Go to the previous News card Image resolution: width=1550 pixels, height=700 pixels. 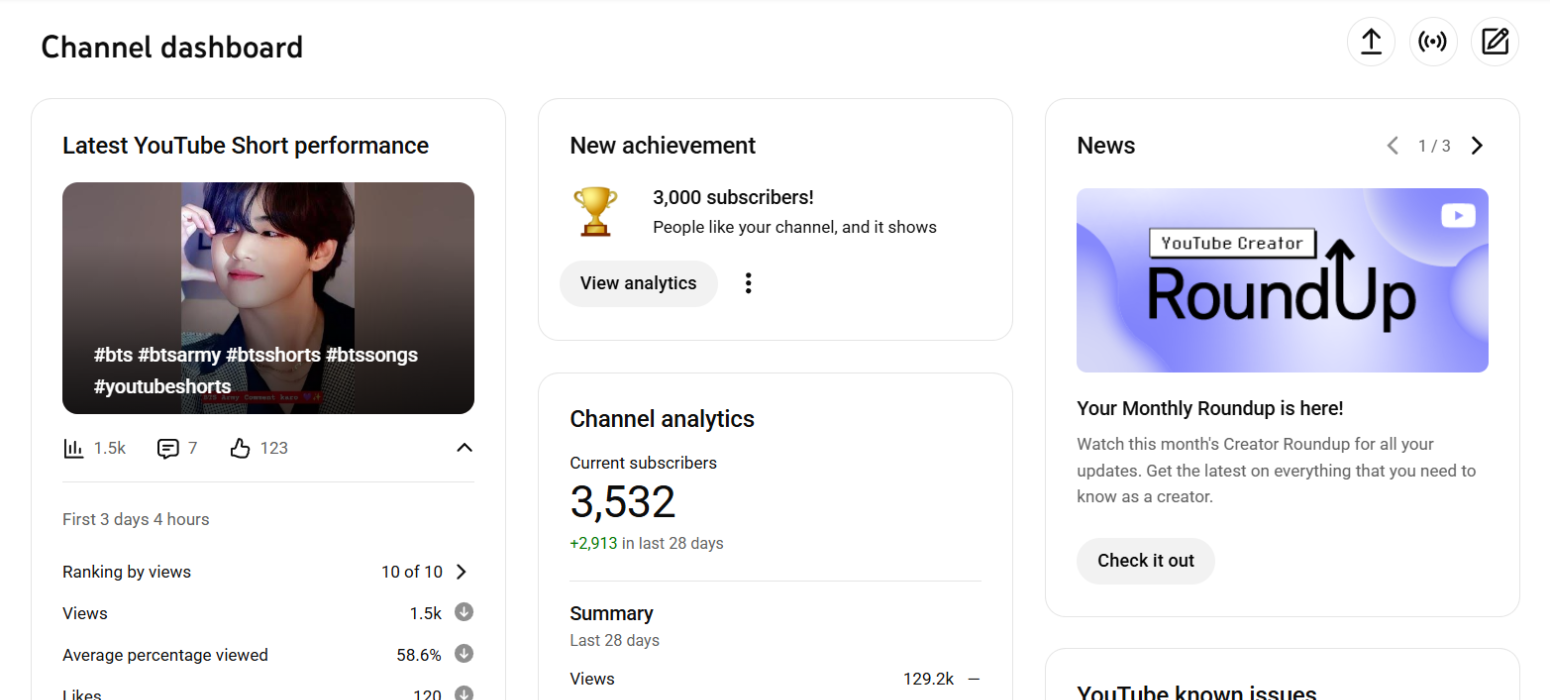(1392, 146)
